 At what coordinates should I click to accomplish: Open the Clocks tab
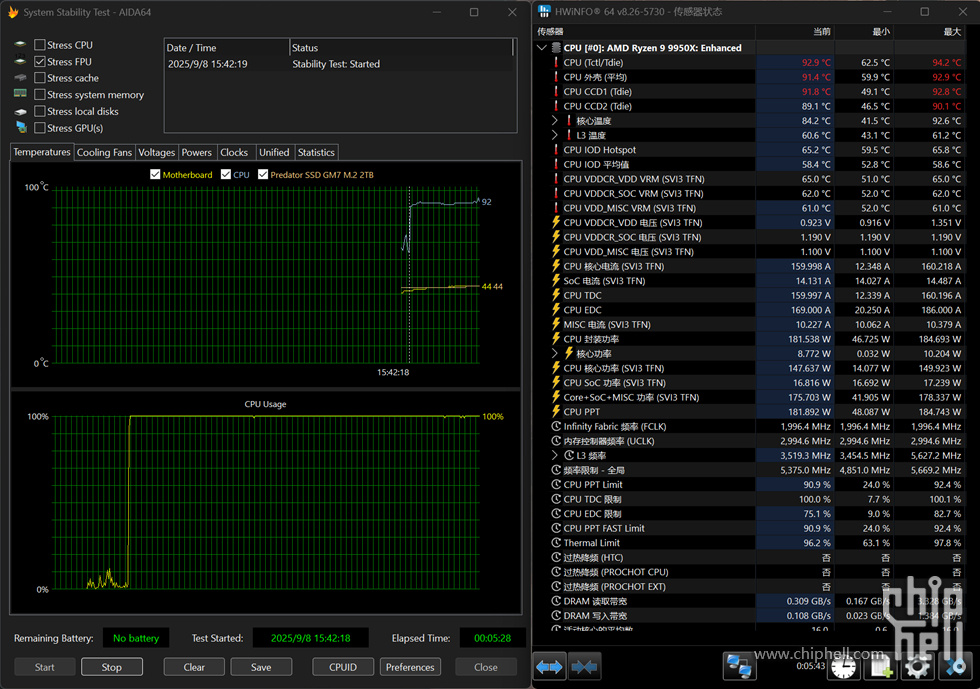point(234,153)
